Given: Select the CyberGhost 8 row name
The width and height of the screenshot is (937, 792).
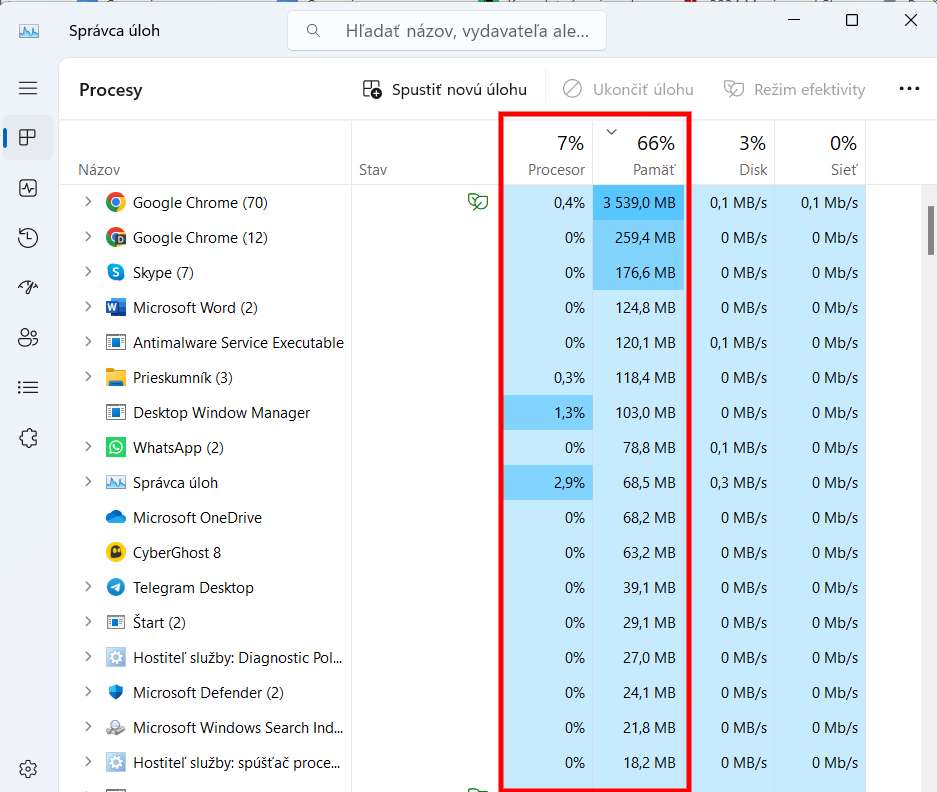Looking at the screenshot, I should pyautogui.click(x=177, y=553).
